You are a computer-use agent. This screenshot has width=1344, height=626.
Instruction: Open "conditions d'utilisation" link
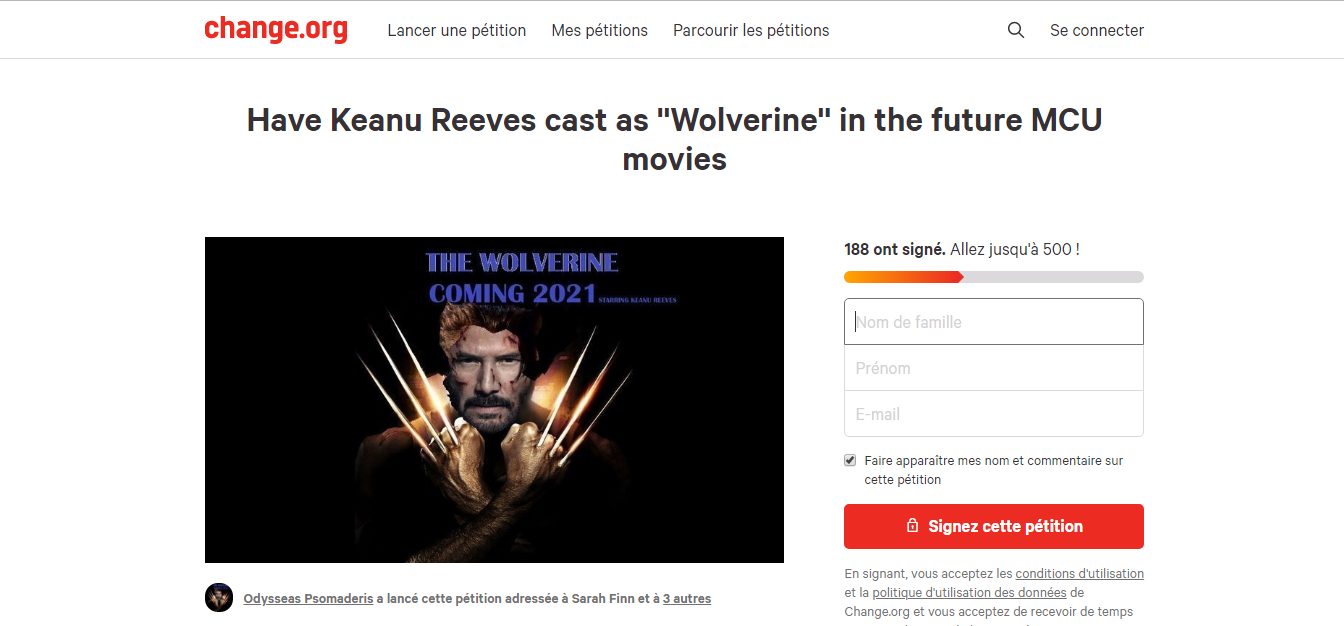[x=1079, y=574]
